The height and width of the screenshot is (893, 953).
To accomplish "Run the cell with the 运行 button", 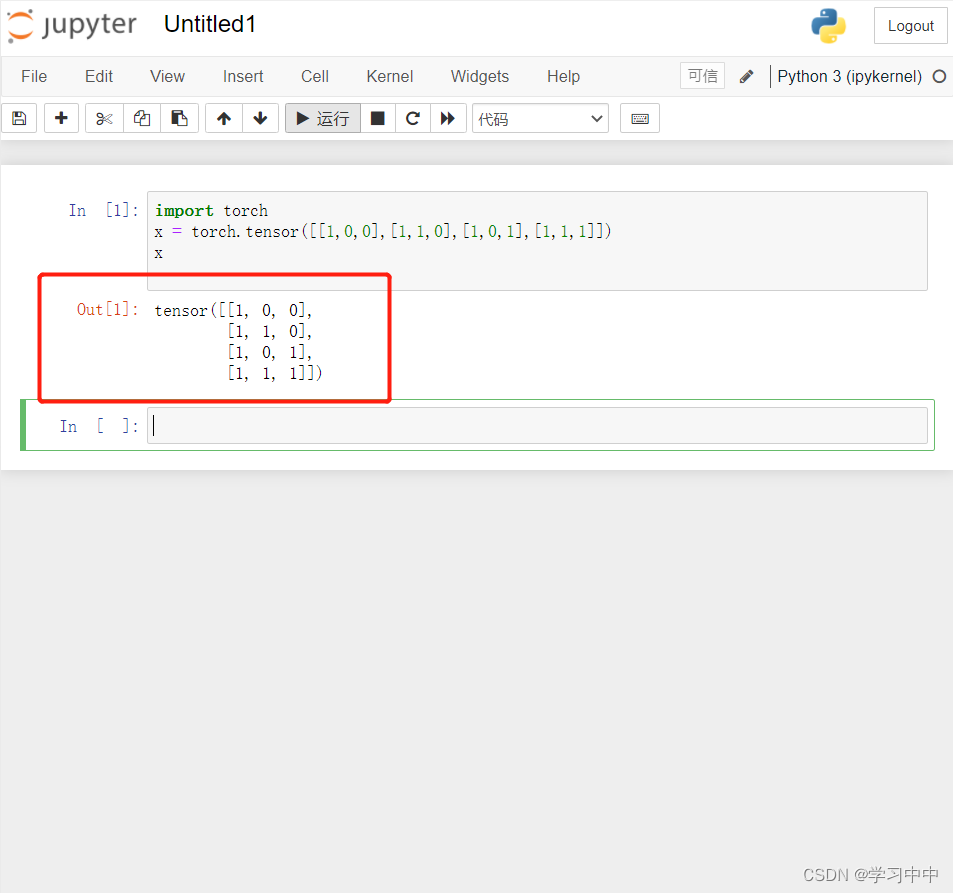I will tap(322, 118).
